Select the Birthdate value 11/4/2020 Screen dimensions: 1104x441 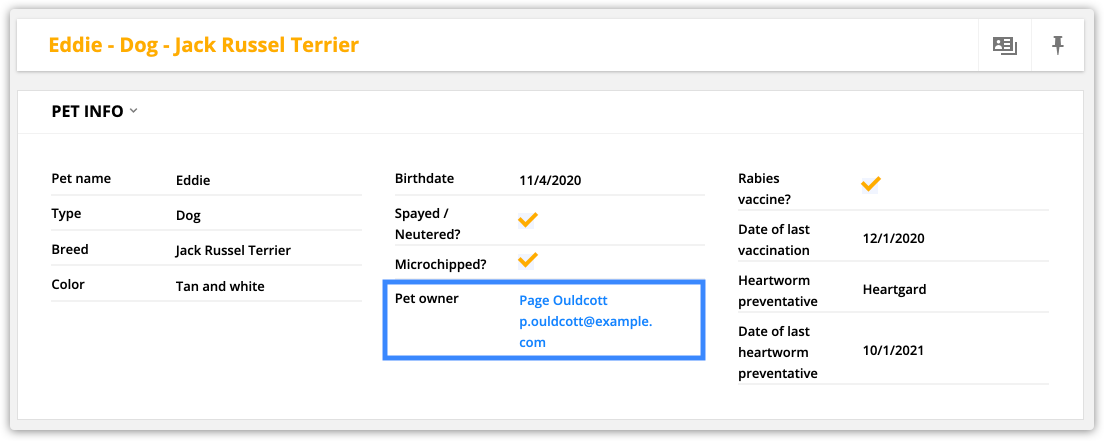point(551,180)
